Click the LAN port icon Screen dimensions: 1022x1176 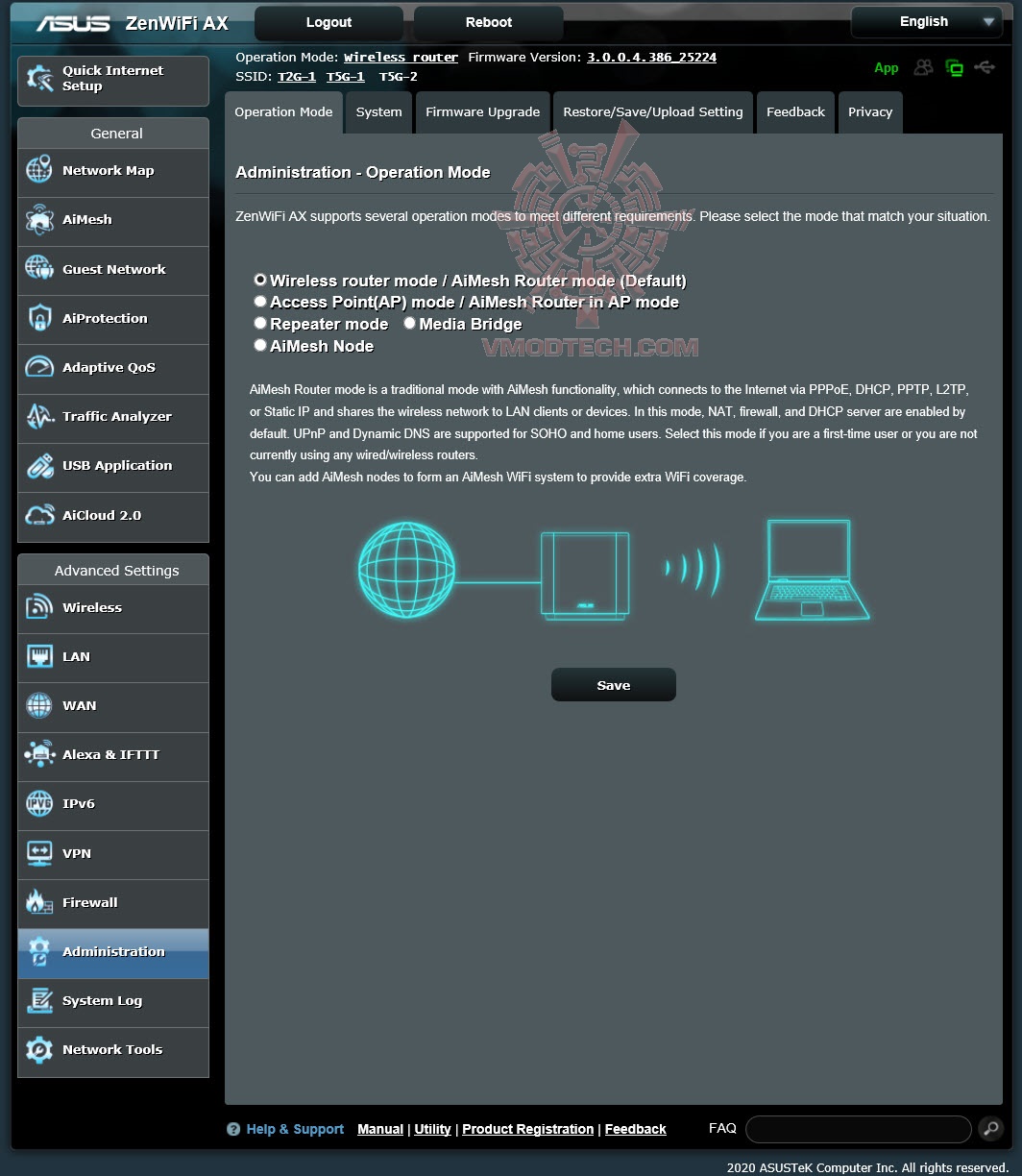(x=39, y=656)
